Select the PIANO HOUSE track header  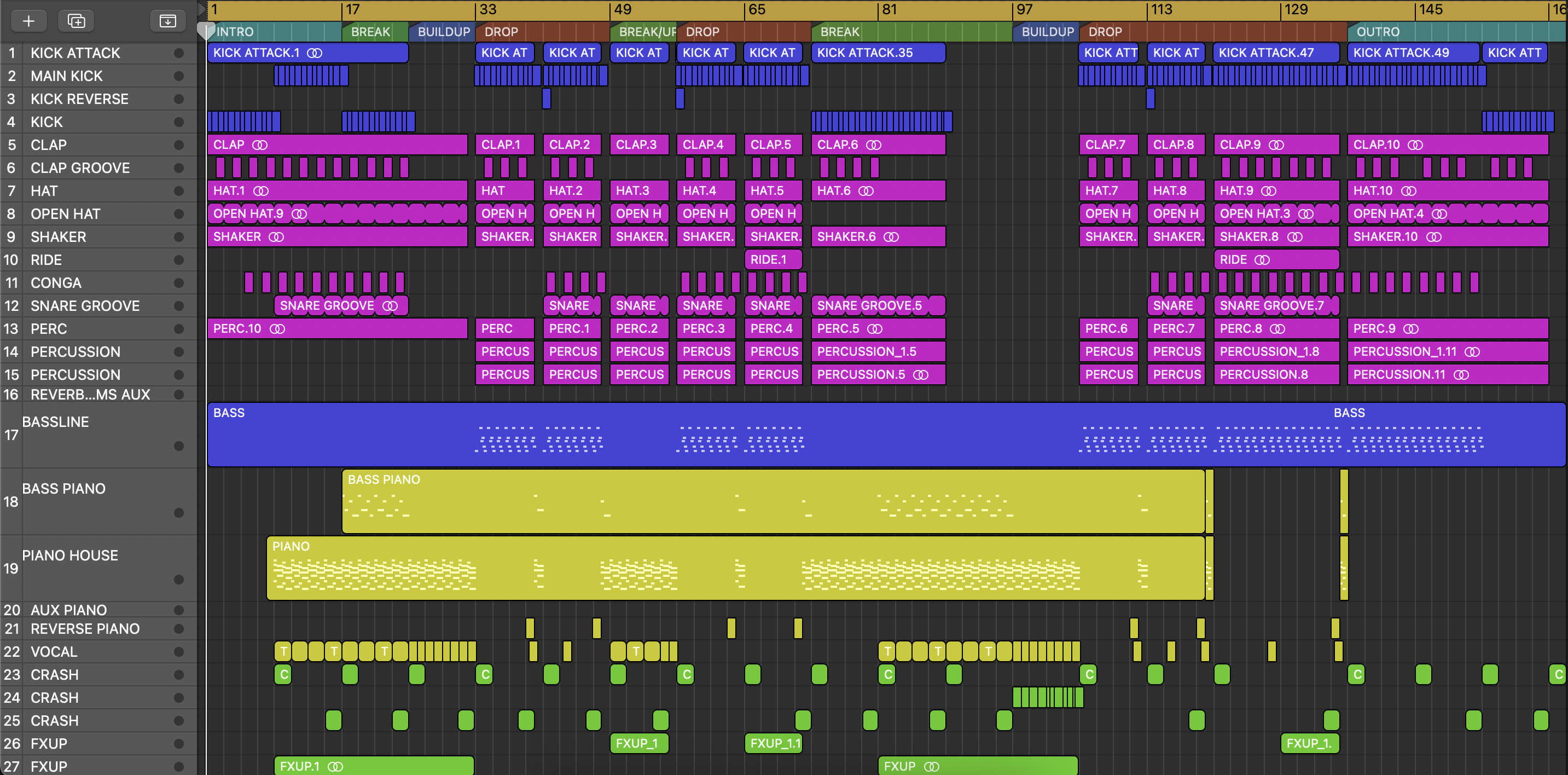point(70,555)
